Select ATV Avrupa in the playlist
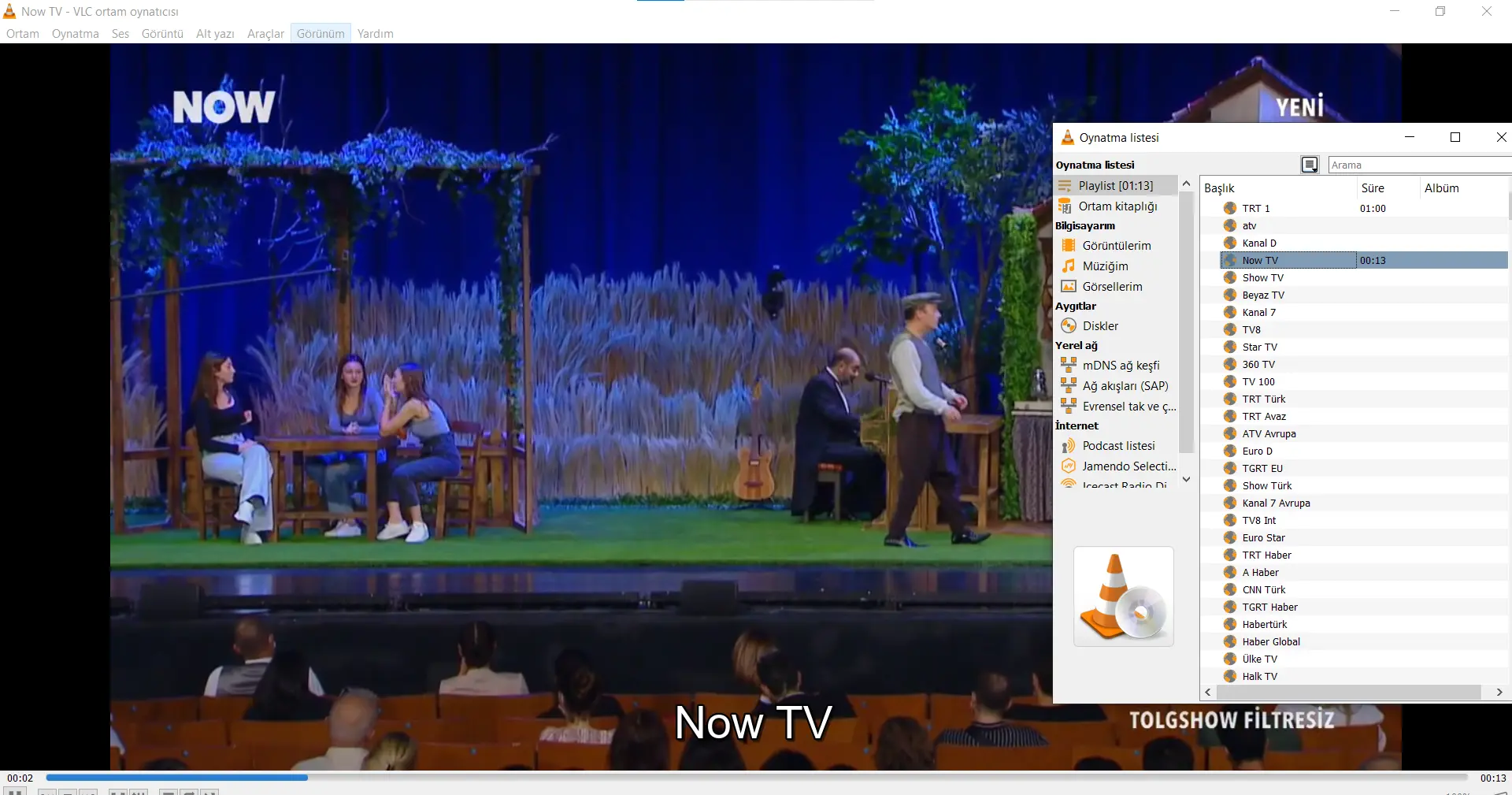The image size is (1512, 795). point(1364,433)
